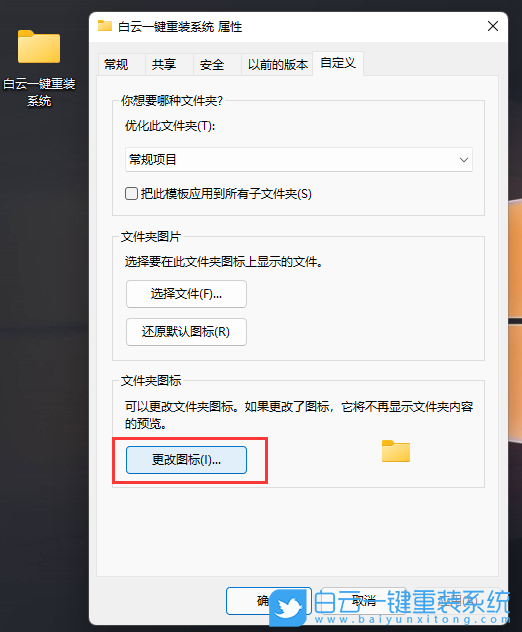This screenshot has height=632, width=522.
Task: Click the 优化此文件夹(T): label
Action: coord(170,126)
